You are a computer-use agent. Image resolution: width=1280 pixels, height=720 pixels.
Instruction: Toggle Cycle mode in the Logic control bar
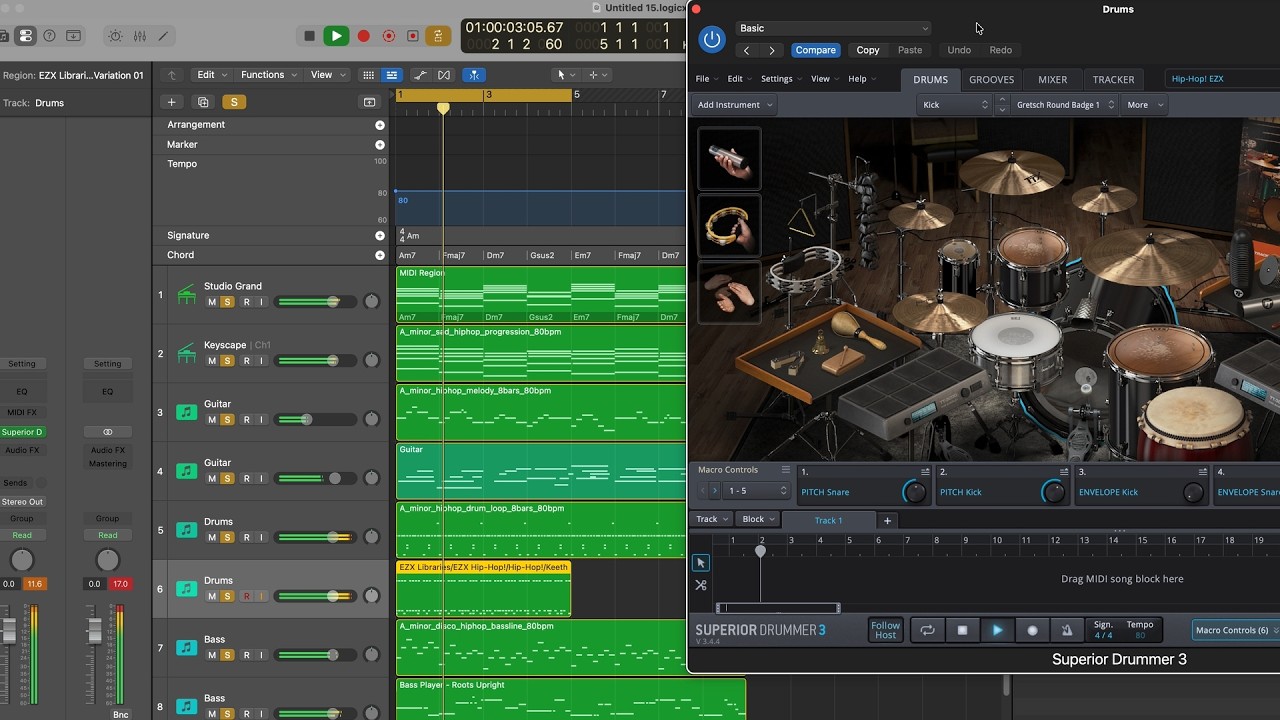coord(438,36)
